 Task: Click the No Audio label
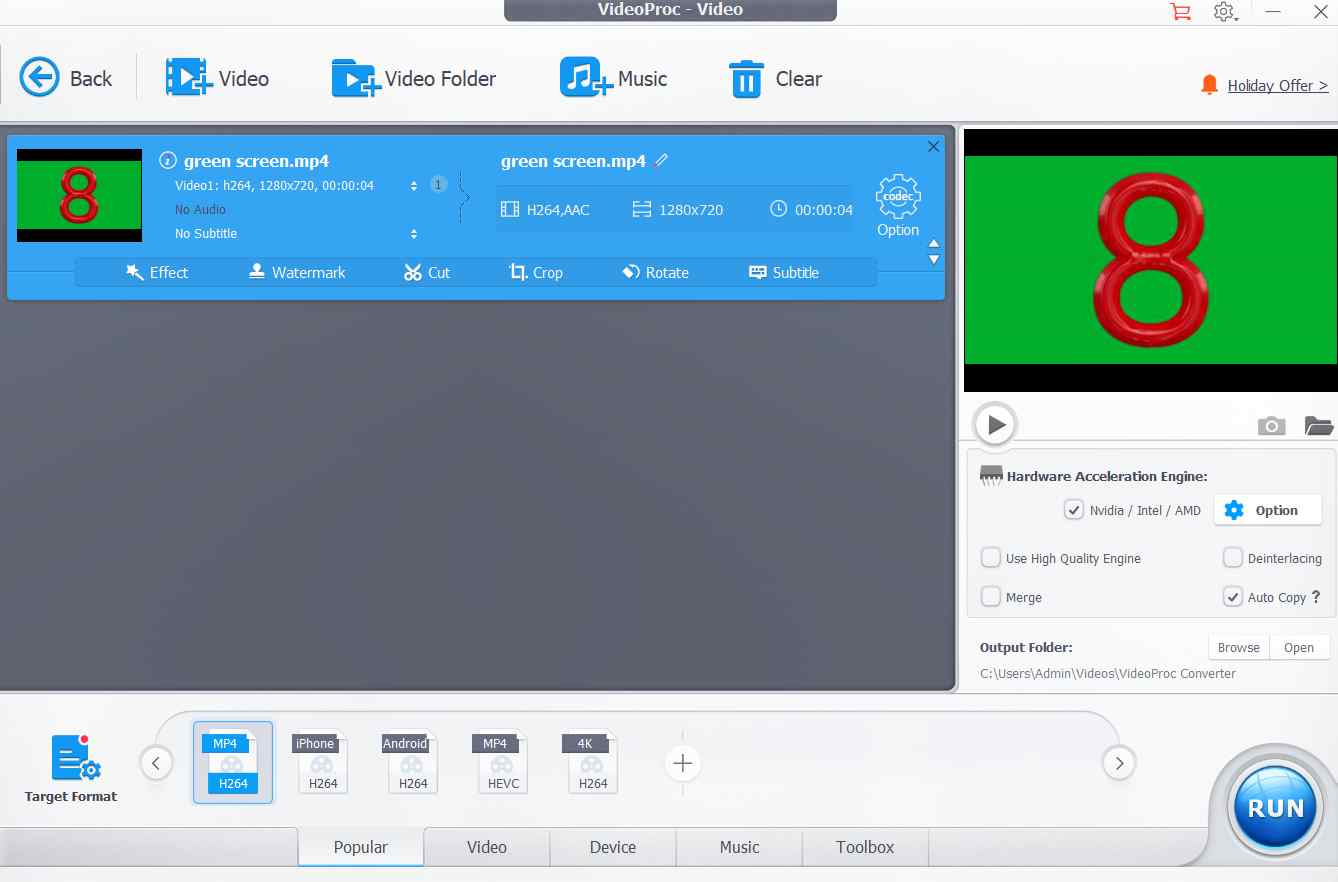pos(200,210)
